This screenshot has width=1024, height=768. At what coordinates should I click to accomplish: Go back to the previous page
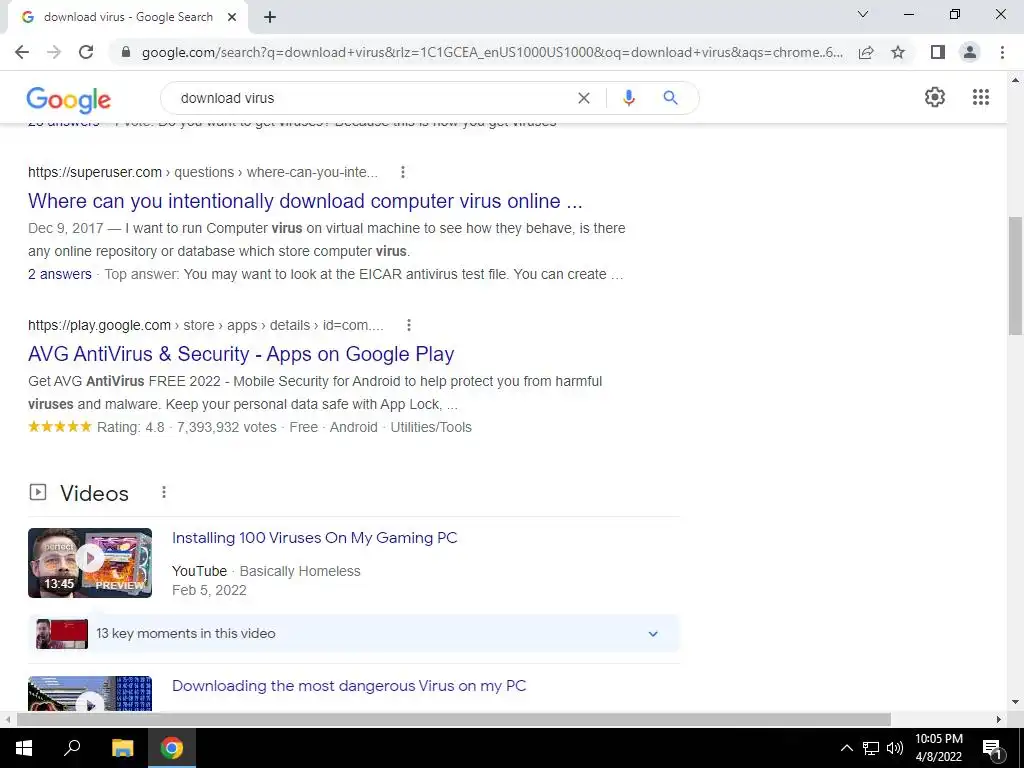click(x=22, y=52)
